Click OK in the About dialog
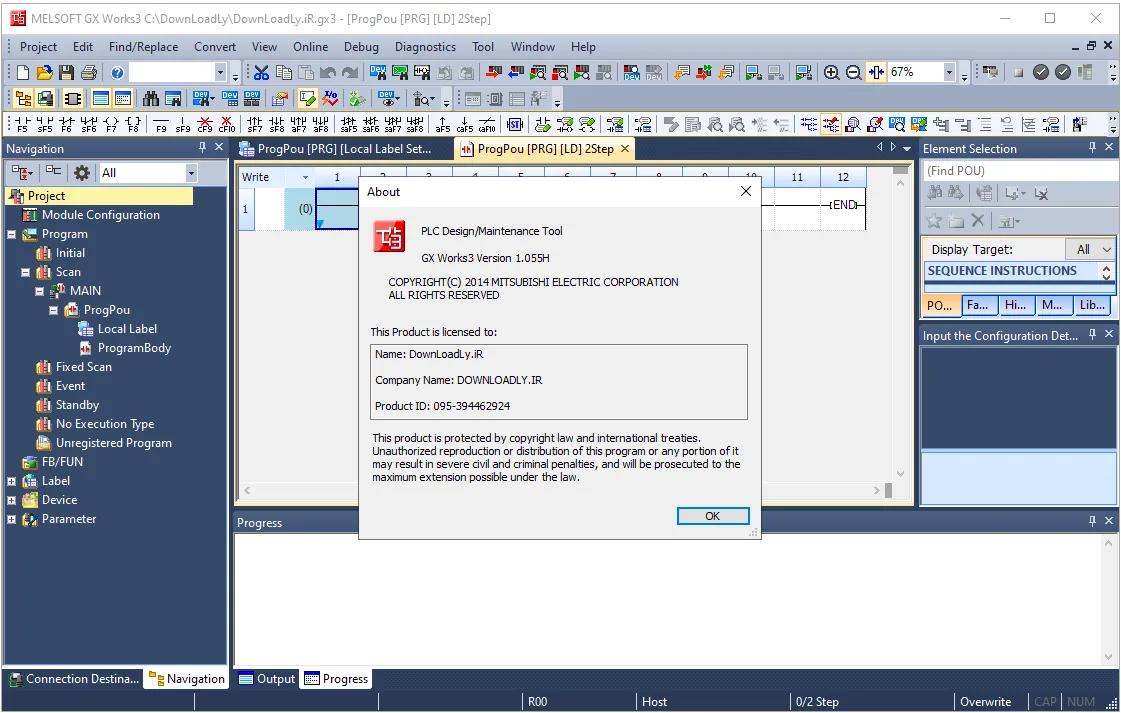This screenshot has height=713, width=1121. 713,516
